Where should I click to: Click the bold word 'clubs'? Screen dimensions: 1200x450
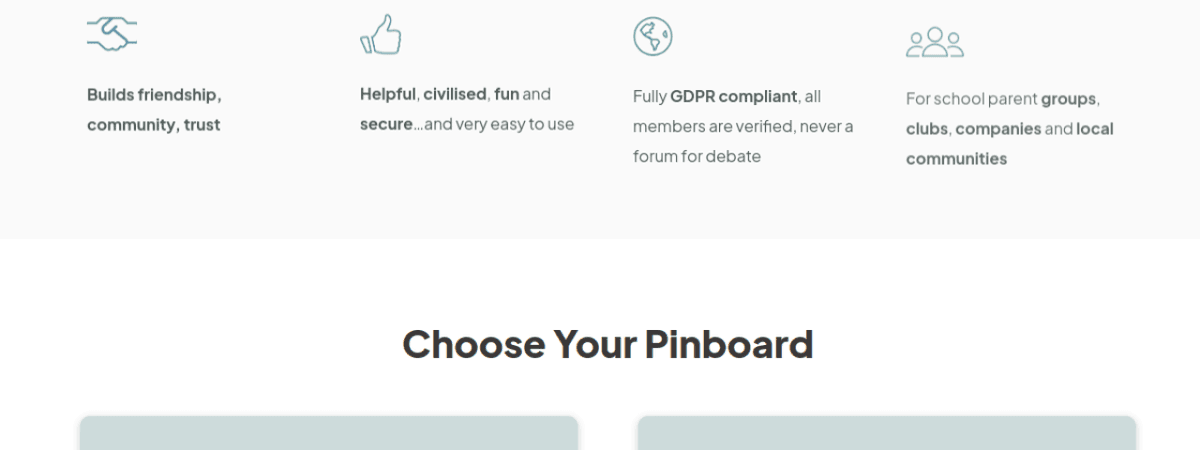[x=927, y=128]
